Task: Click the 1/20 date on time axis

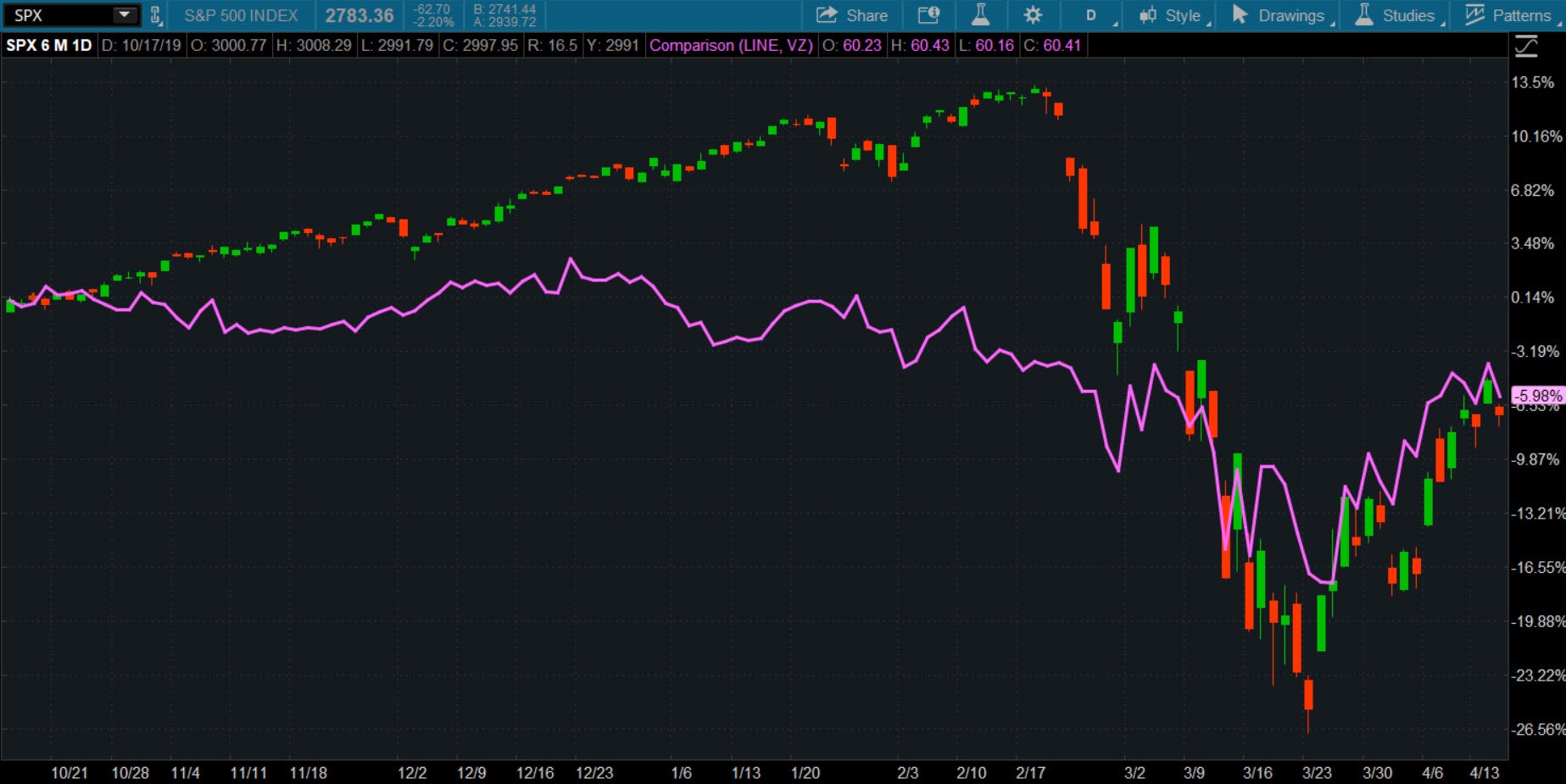Action: (805, 773)
